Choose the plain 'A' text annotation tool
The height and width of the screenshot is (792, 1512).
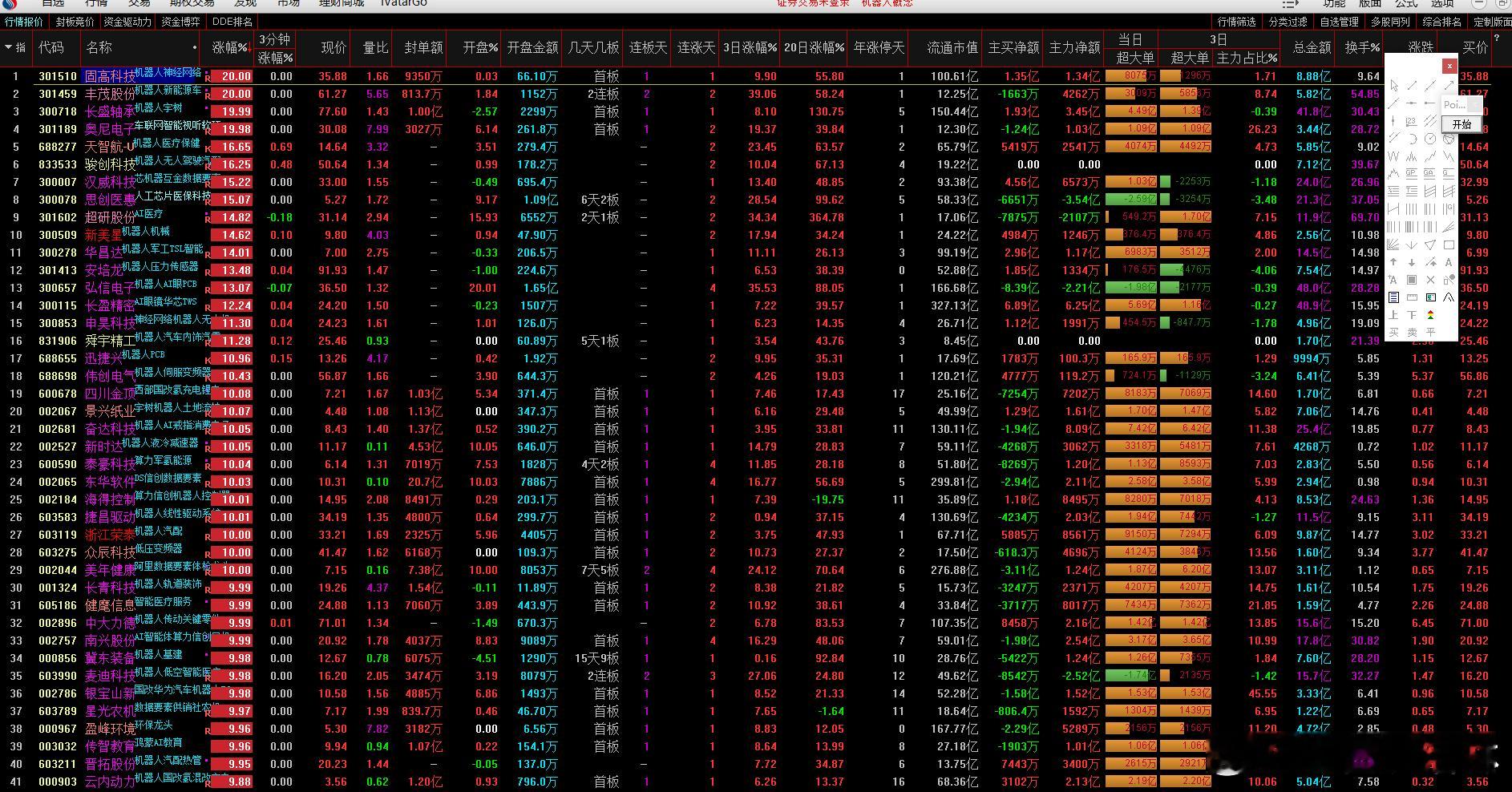click(x=1449, y=261)
